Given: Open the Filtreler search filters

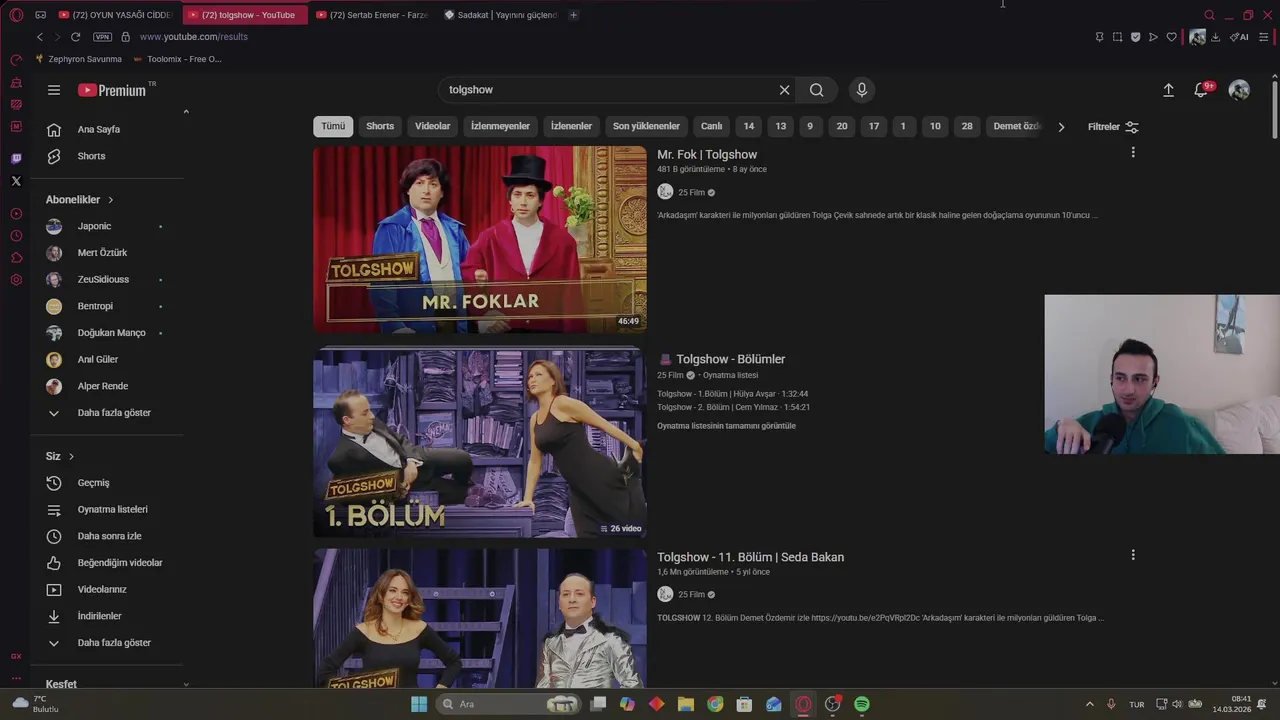Looking at the screenshot, I should pyautogui.click(x=1113, y=127).
